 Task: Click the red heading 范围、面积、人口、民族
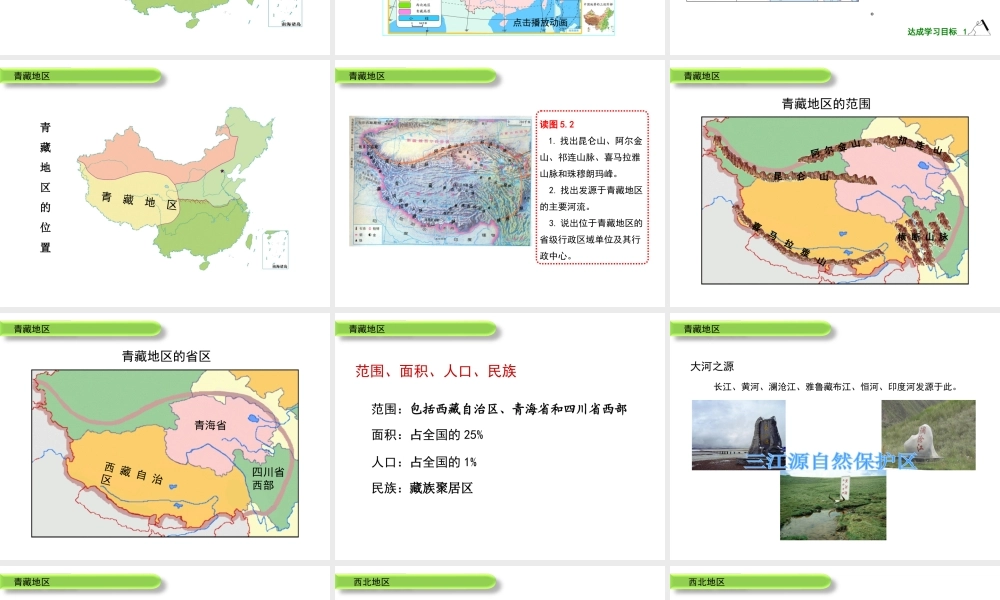[x=436, y=371]
